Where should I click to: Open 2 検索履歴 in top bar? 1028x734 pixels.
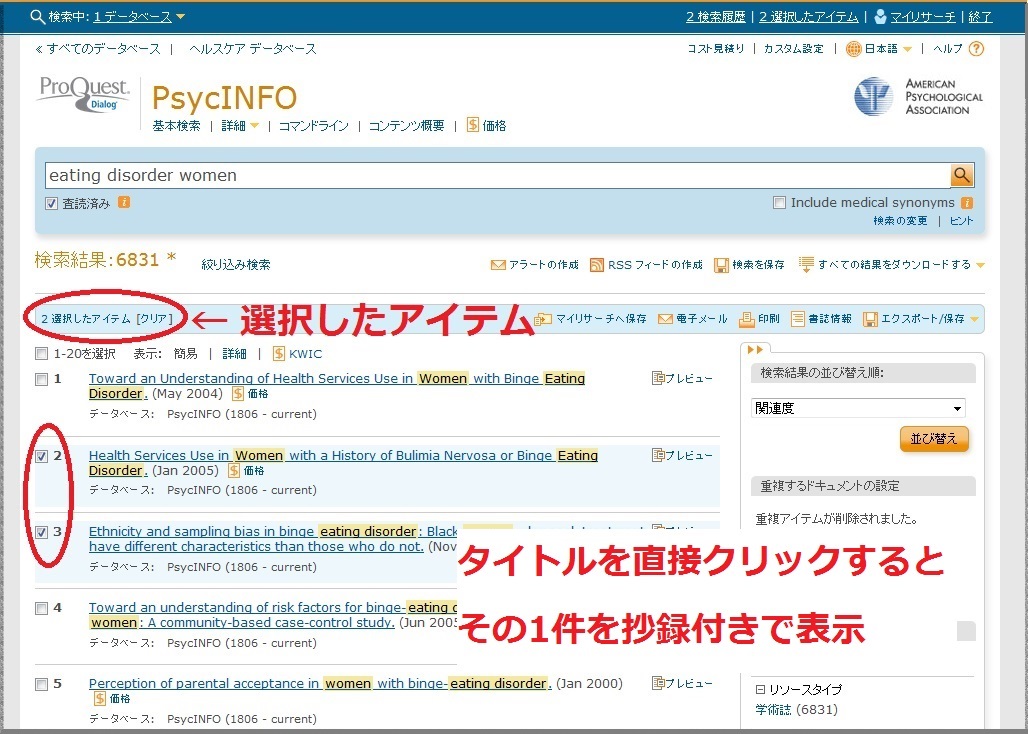716,16
